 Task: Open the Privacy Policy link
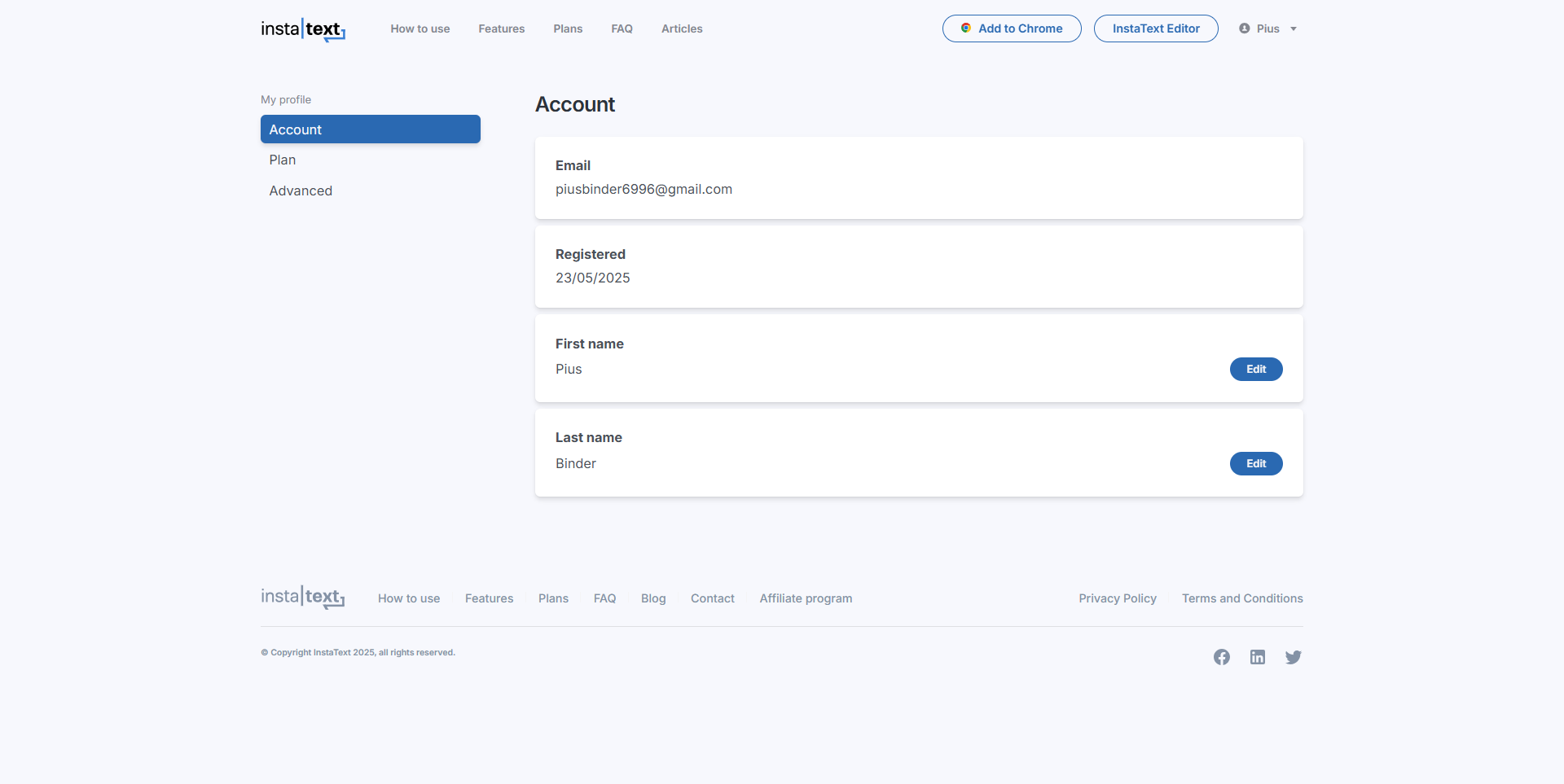pos(1117,598)
